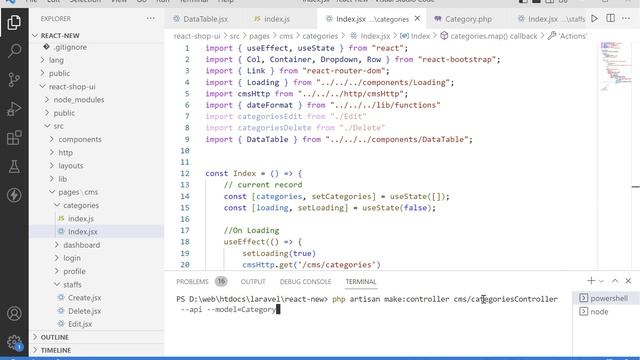Screen dimensions: 640x360
Task: Open the Search view in activity bar
Action: click(x=14, y=51)
